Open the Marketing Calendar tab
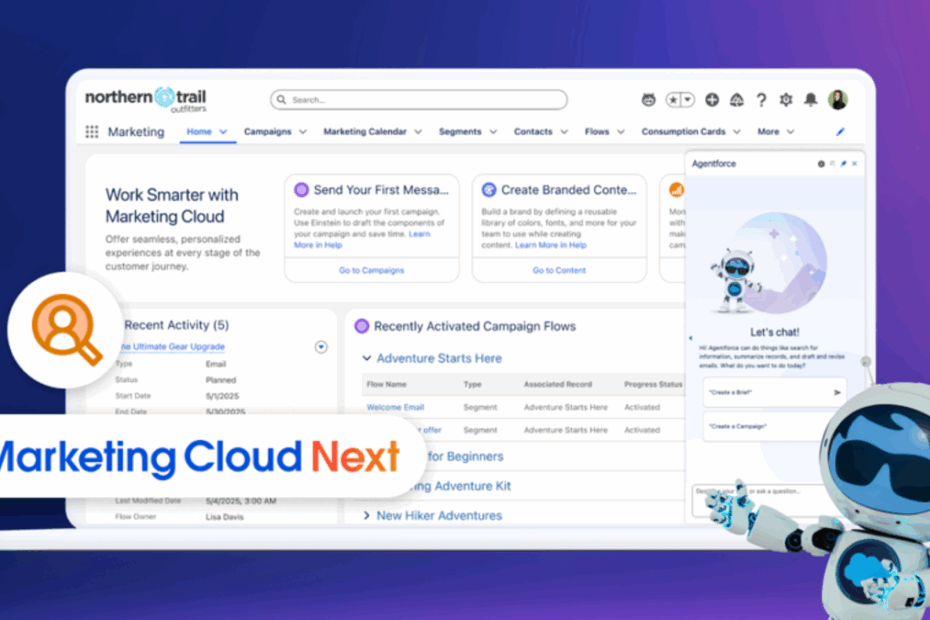Image resolution: width=930 pixels, height=620 pixels. 365,132
